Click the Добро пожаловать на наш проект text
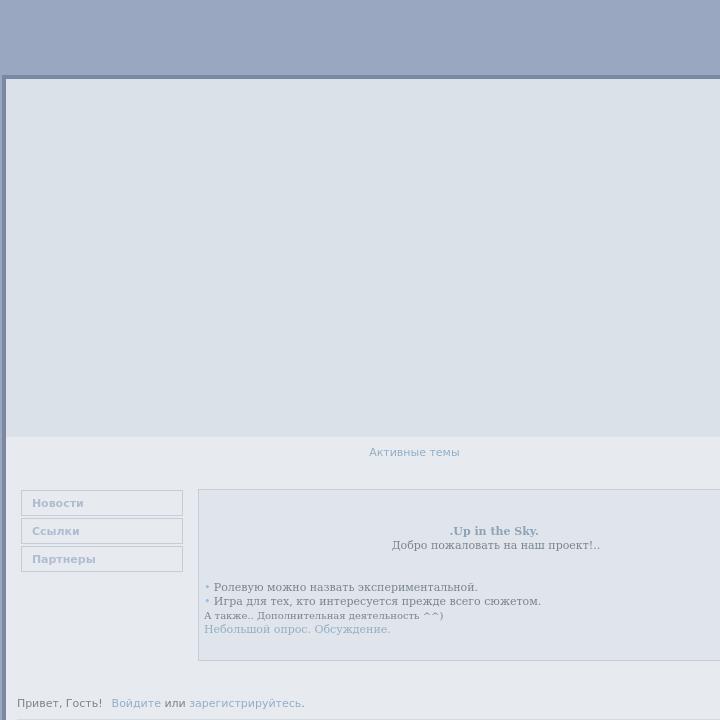This screenshot has height=720, width=720. [495, 546]
